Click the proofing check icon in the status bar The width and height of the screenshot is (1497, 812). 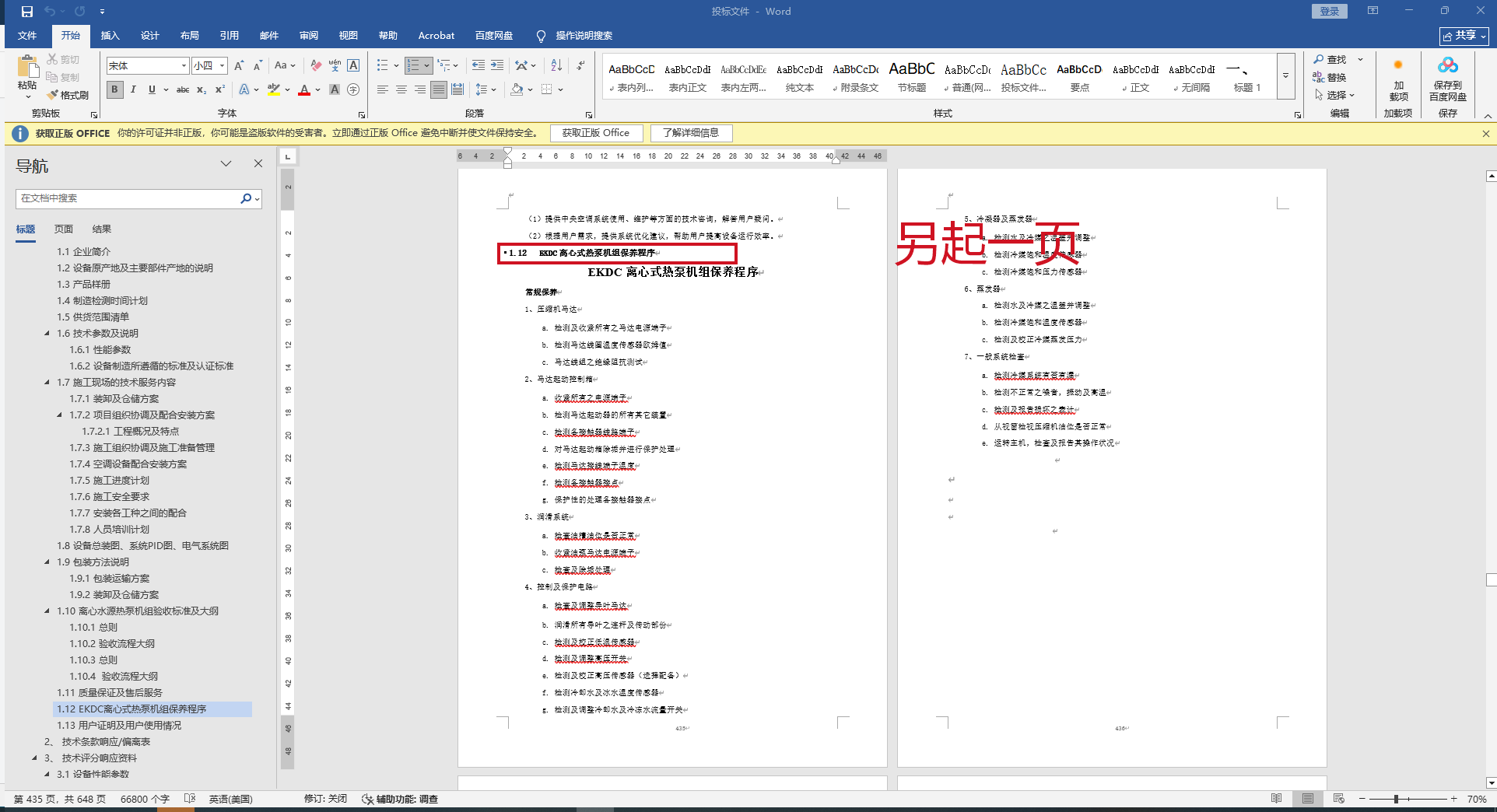(190, 799)
